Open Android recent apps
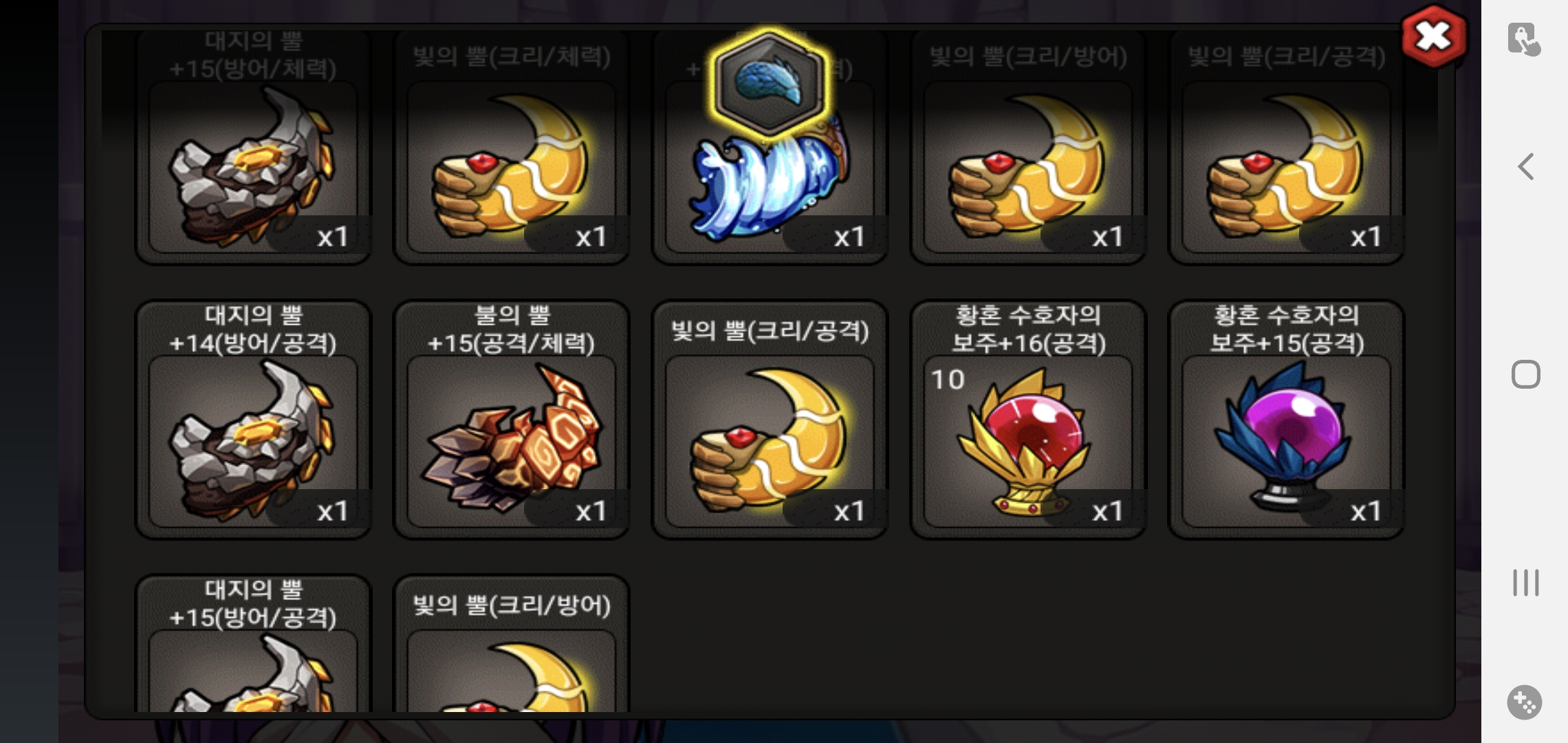This screenshot has height=743, width=1568. click(x=1525, y=583)
